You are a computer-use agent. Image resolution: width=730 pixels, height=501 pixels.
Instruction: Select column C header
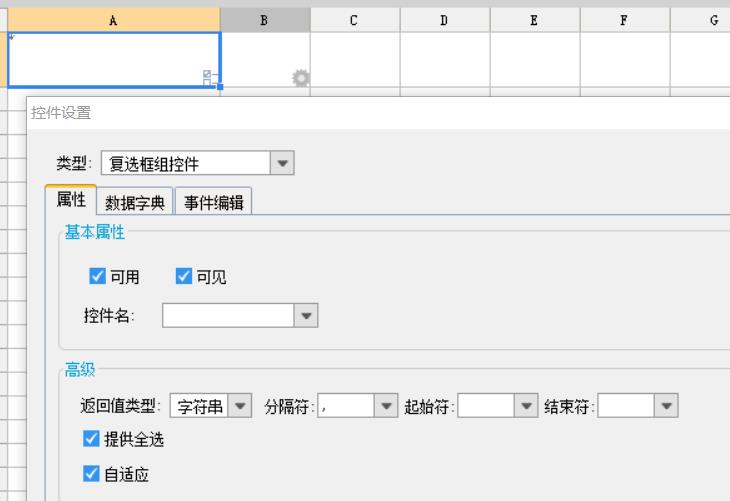coord(355,20)
